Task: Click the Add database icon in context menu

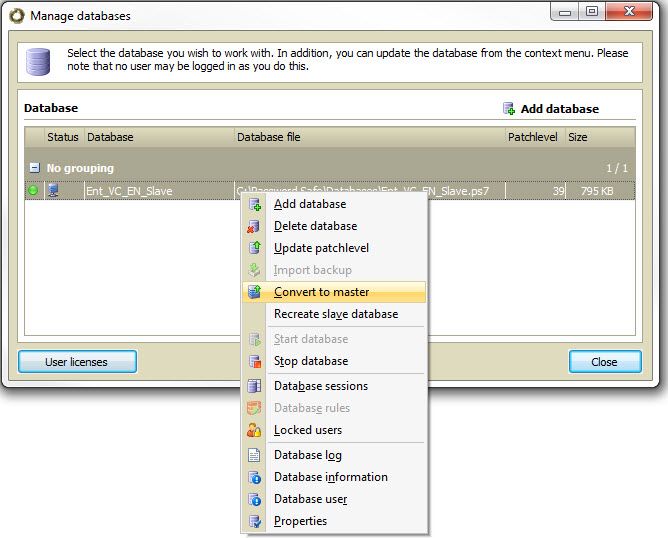Action: click(255, 204)
